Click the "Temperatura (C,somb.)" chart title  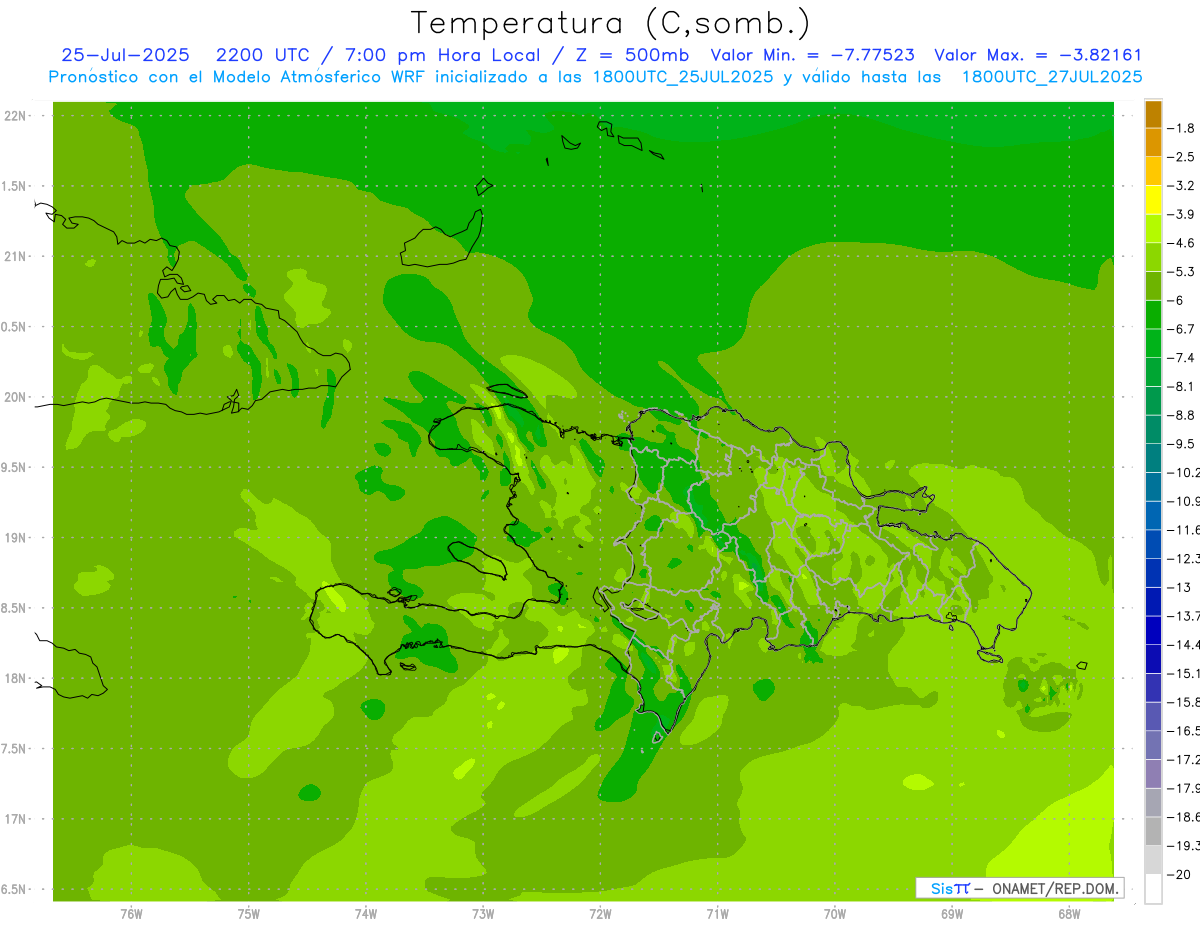pyautogui.click(x=610, y=23)
